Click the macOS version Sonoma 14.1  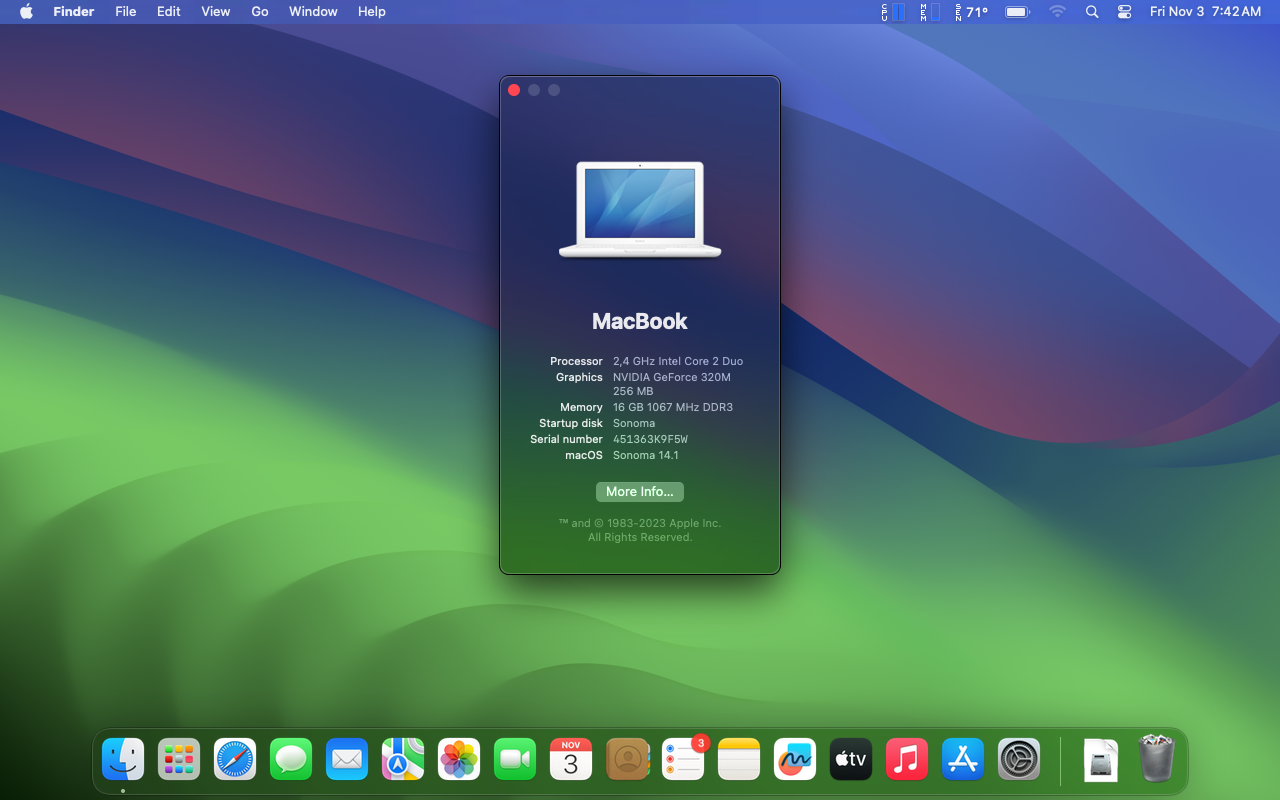(646, 455)
